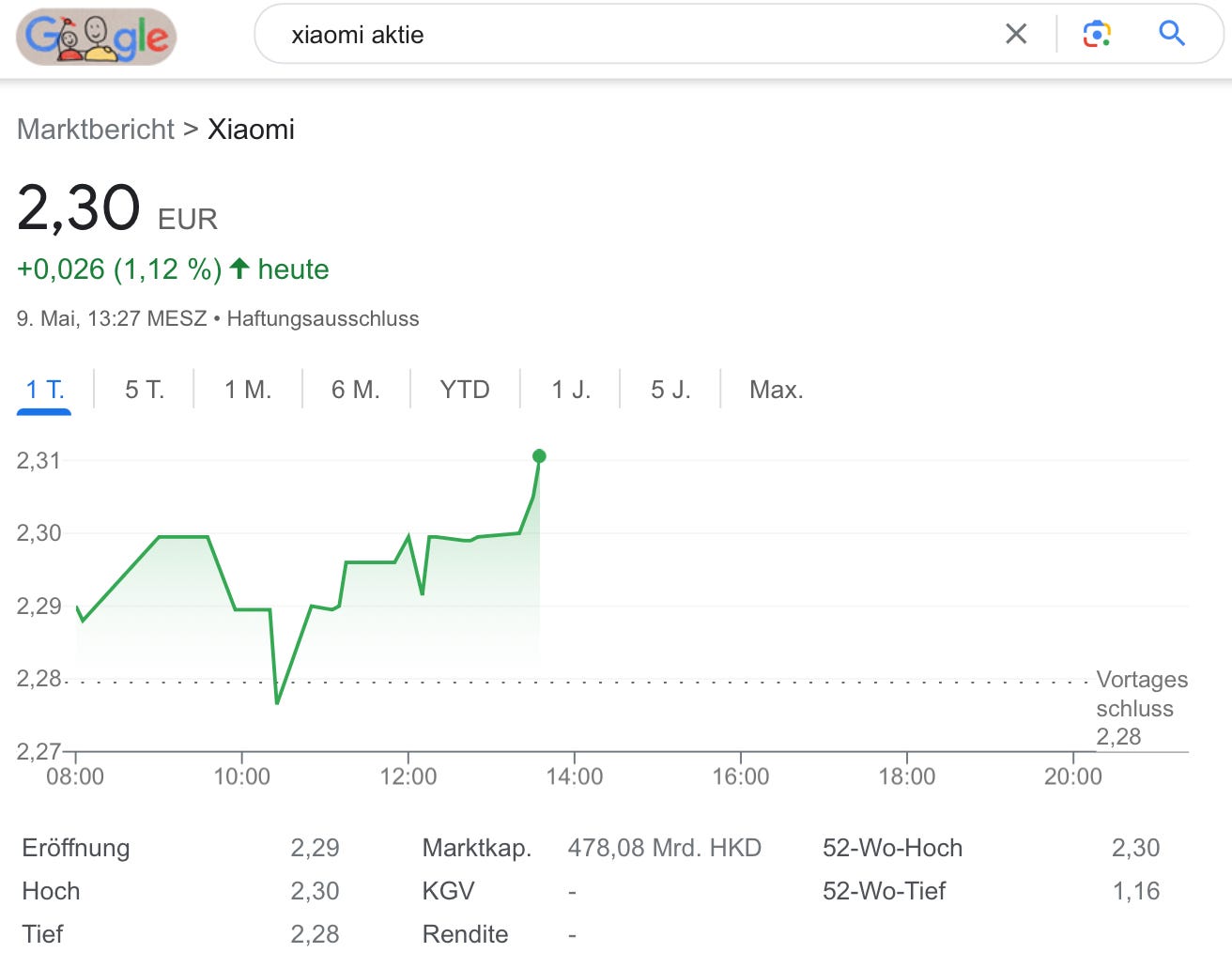The image size is (1232, 968).
Task: Clear the search query with the X icon
Action: coord(1016,34)
